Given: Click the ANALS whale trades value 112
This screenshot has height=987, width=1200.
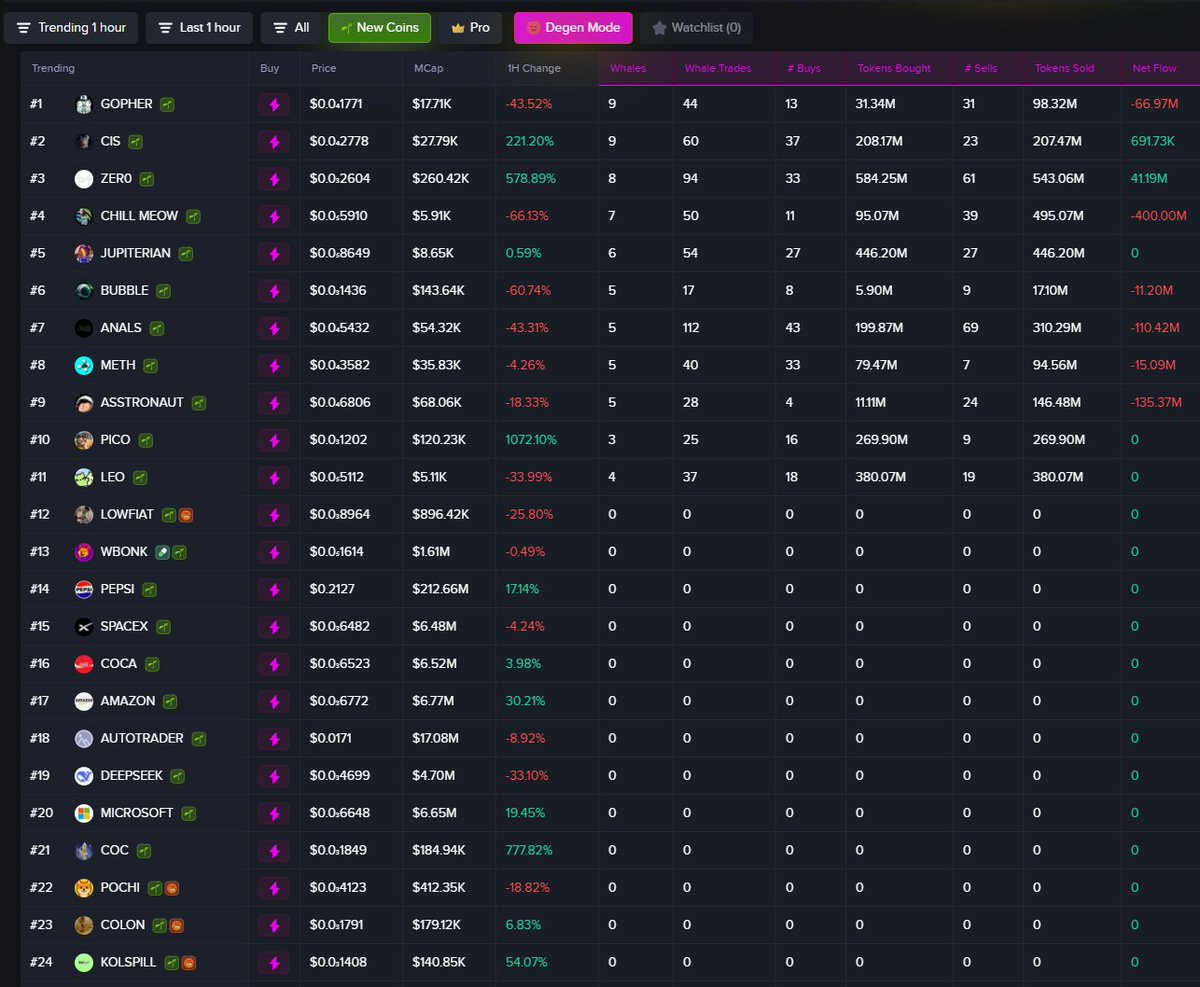Looking at the screenshot, I should pyautogui.click(x=691, y=328).
